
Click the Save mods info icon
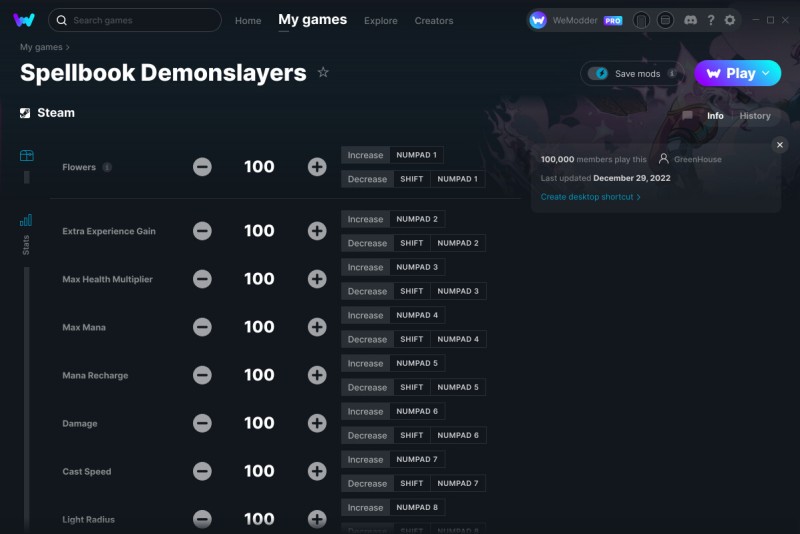[672, 73]
